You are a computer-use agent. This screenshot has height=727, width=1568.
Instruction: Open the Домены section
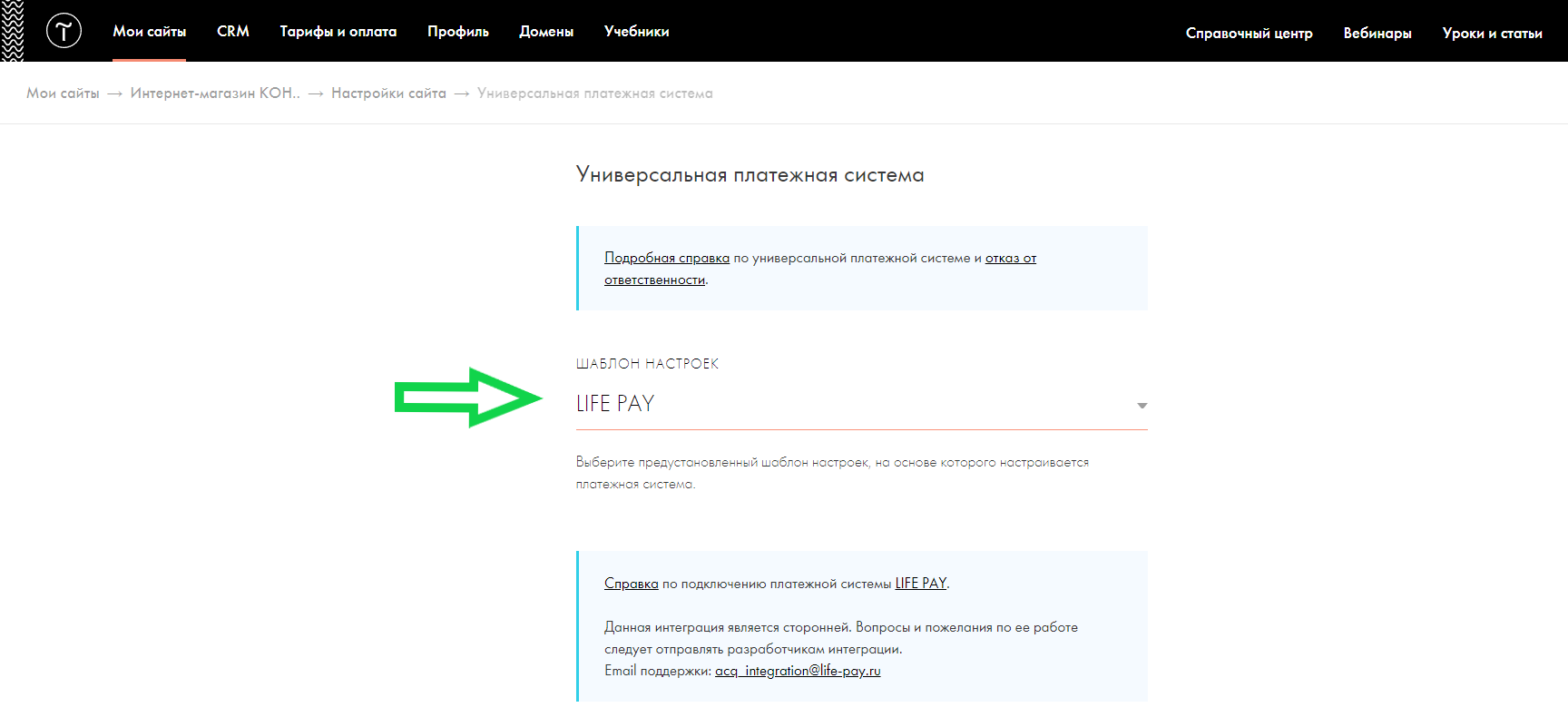click(x=546, y=31)
